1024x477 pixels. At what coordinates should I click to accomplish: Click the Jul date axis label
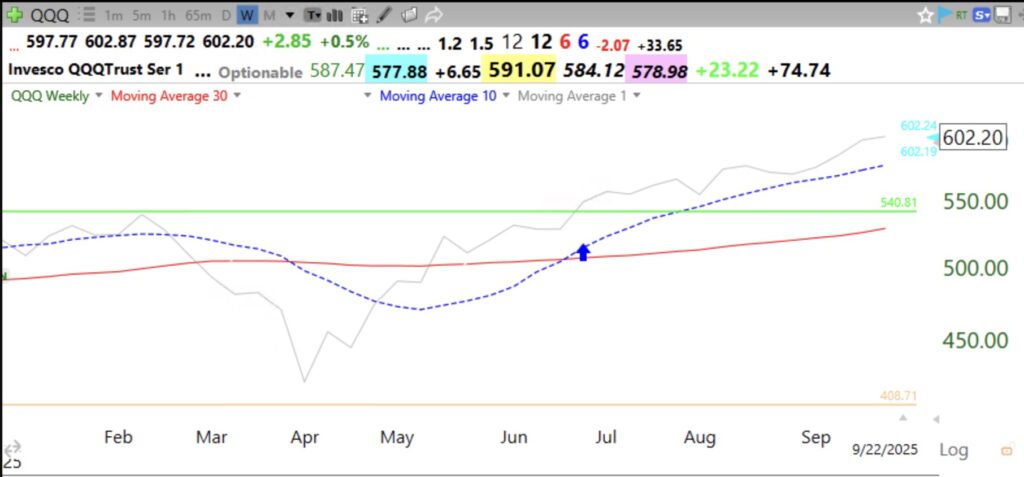605,437
